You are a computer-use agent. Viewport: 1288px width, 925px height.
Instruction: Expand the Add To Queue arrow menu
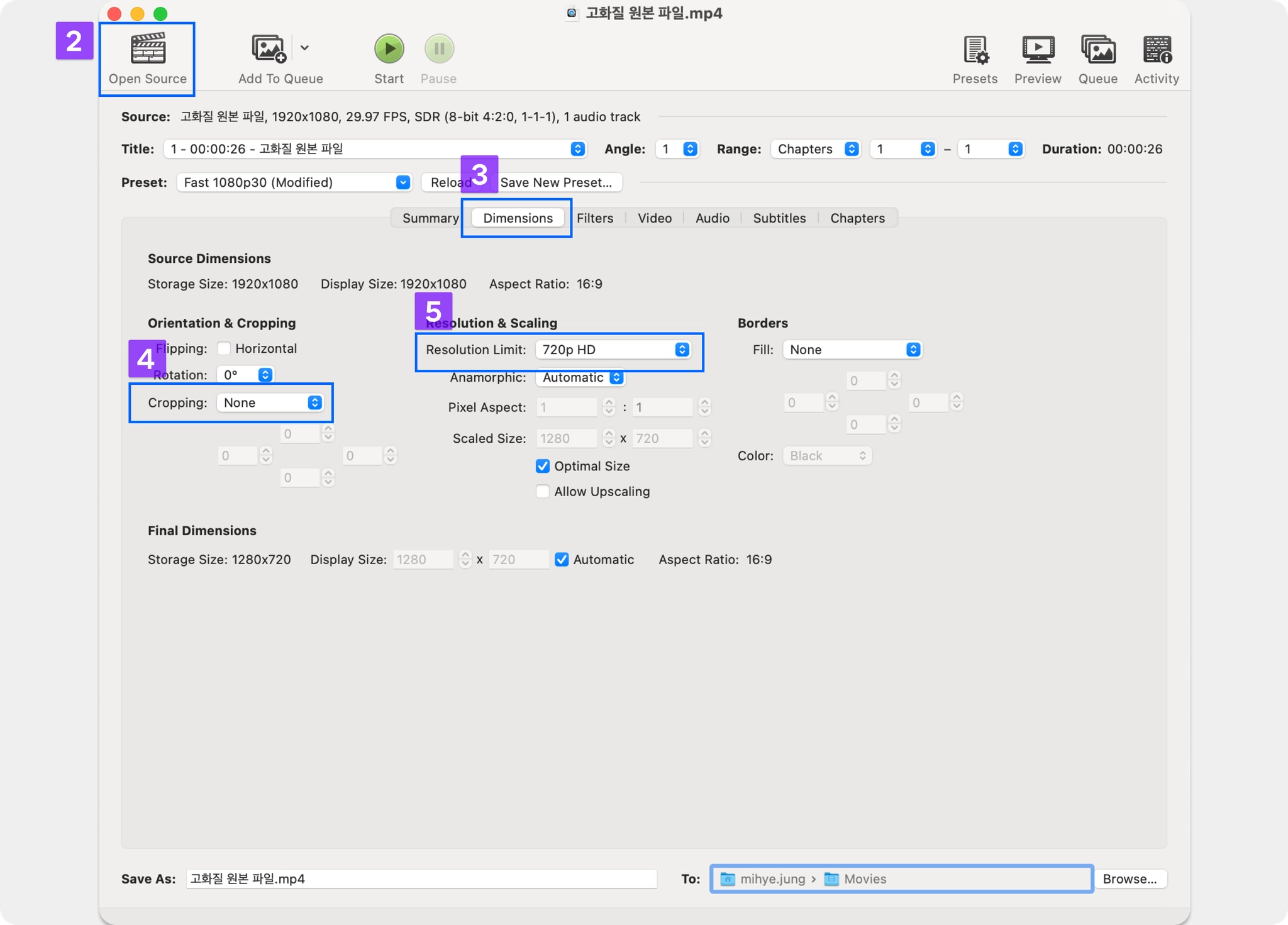click(x=304, y=48)
